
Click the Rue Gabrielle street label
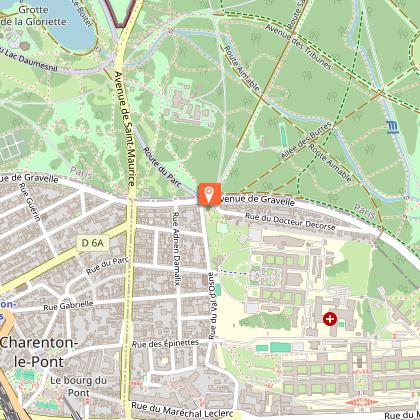pyautogui.click(x=68, y=305)
